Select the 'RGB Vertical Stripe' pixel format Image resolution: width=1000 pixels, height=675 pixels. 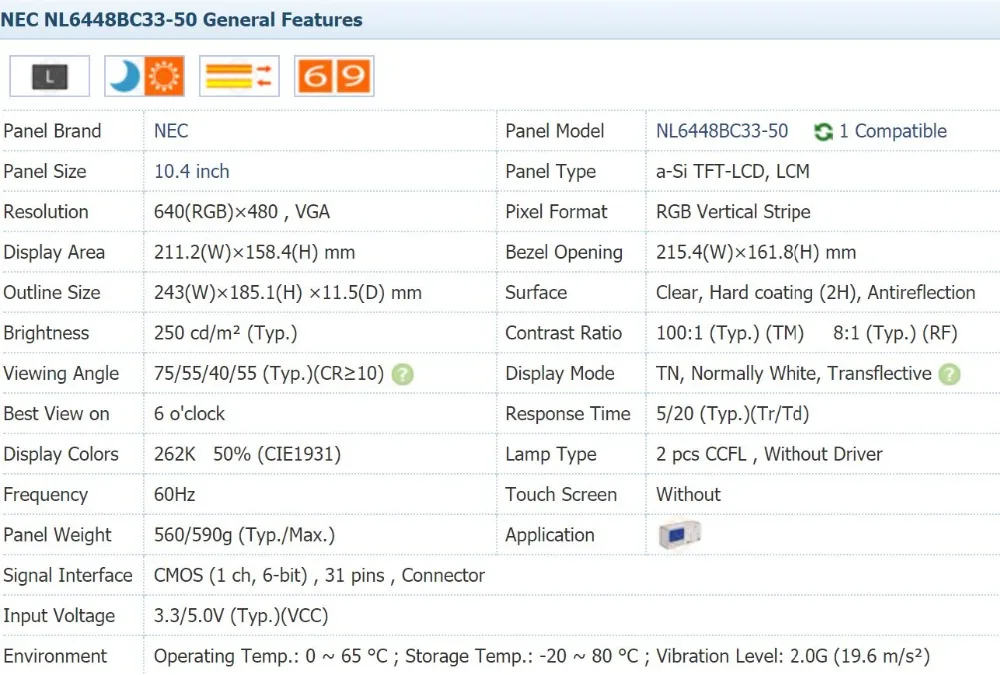tap(733, 211)
